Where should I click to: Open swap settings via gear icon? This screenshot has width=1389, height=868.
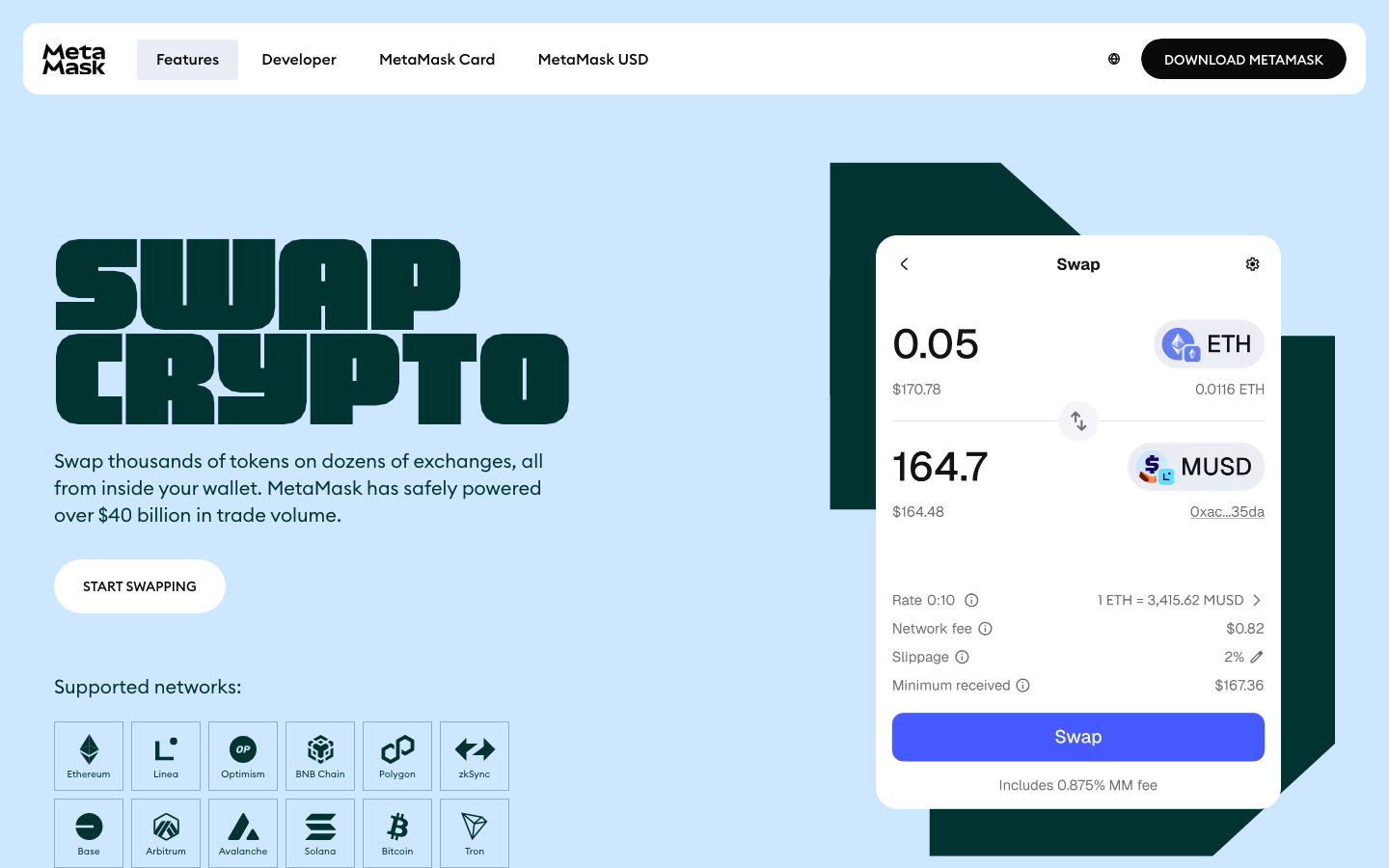(1252, 263)
